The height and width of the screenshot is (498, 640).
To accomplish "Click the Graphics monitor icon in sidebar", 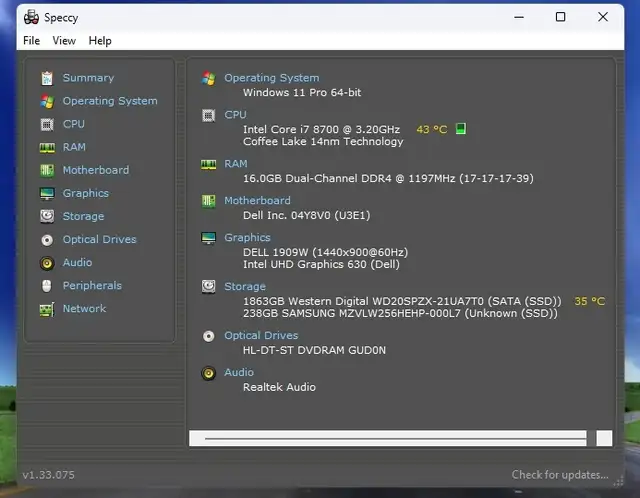I will point(47,193).
